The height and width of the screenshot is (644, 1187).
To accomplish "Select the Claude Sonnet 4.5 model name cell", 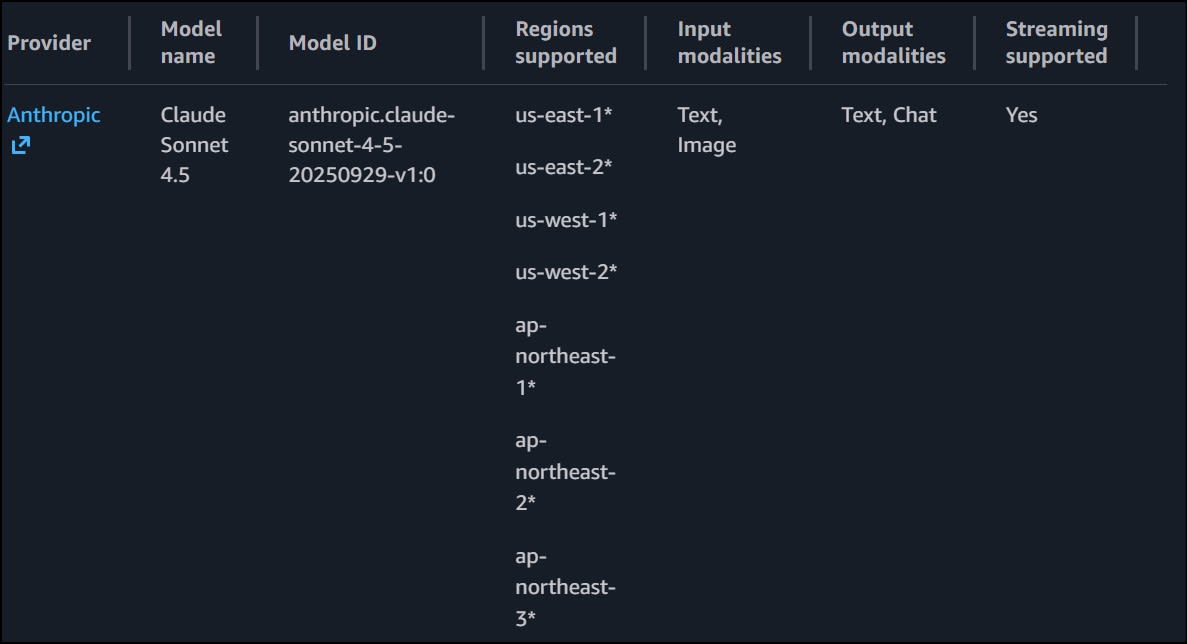I will click(x=194, y=145).
